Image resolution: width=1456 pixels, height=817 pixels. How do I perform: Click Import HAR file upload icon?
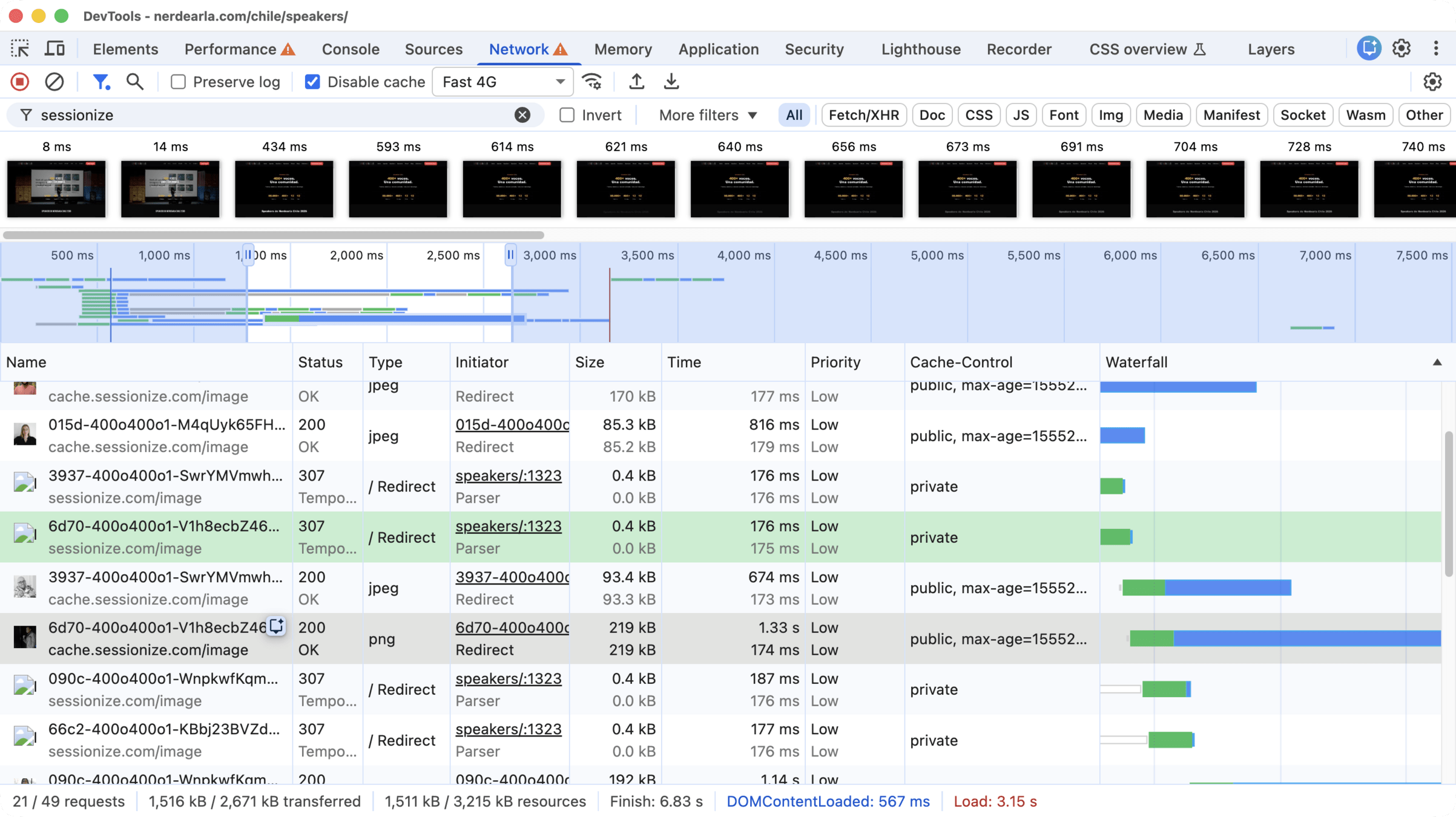[636, 82]
